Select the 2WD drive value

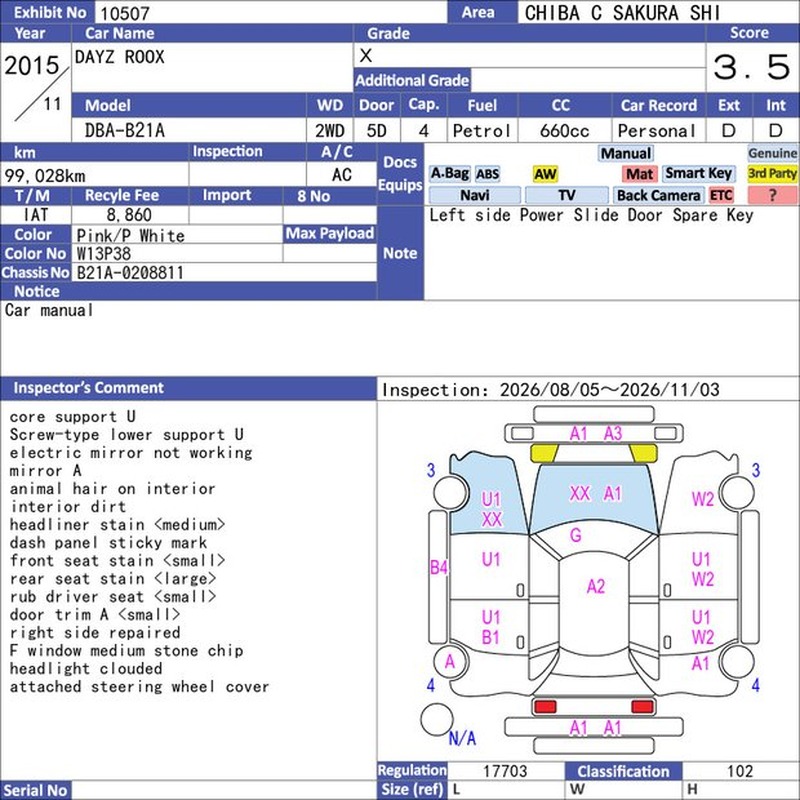pyautogui.click(x=330, y=131)
